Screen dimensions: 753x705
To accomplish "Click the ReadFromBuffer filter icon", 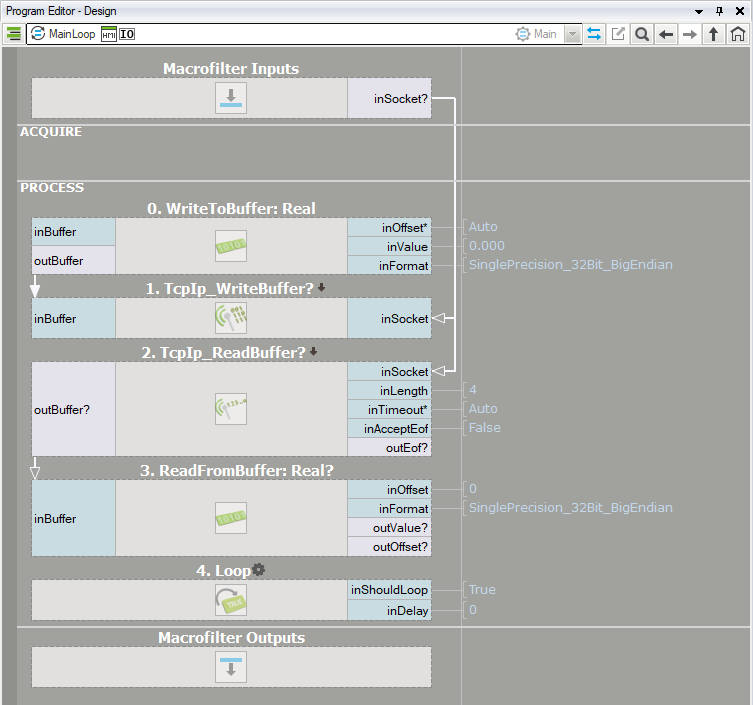I will [x=231, y=518].
